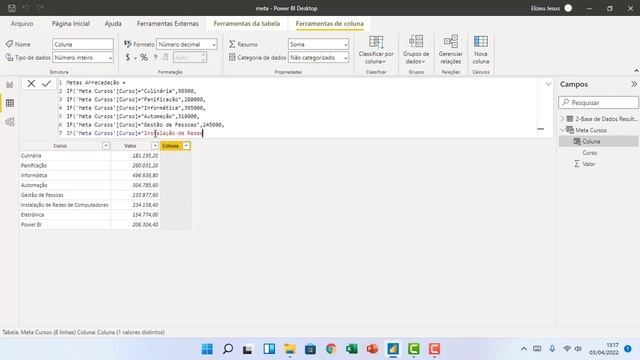
Task: Open taskbar search magnifier
Action: [228, 349]
